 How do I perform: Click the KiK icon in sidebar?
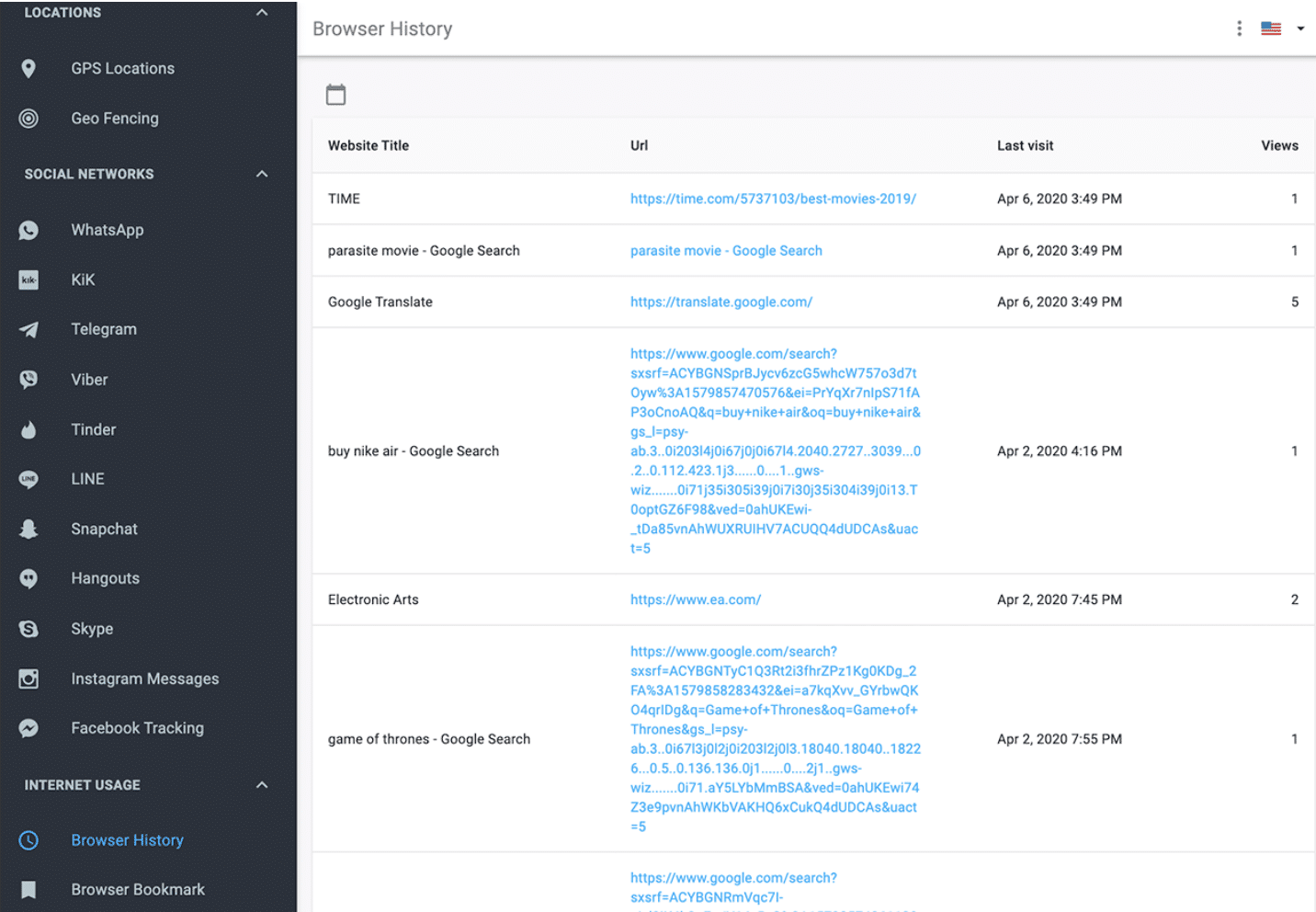(x=28, y=279)
